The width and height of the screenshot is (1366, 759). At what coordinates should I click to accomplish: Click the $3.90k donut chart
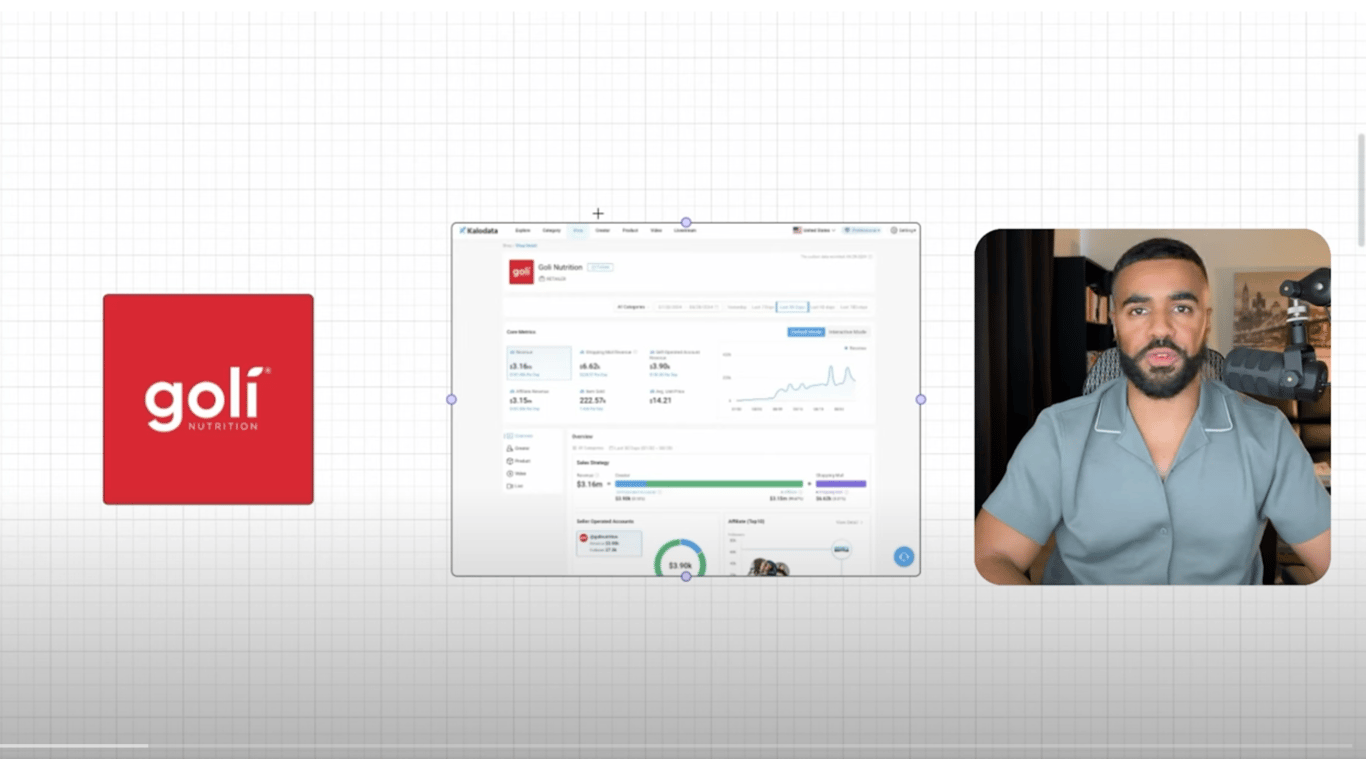pos(680,560)
